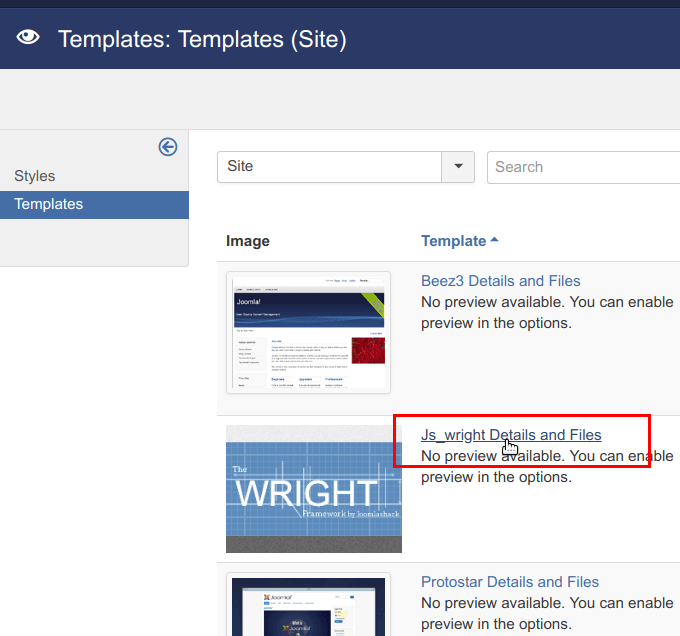Open Beez3 Details and Files link
Screen dimensions: 680x636
click(x=500, y=281)
